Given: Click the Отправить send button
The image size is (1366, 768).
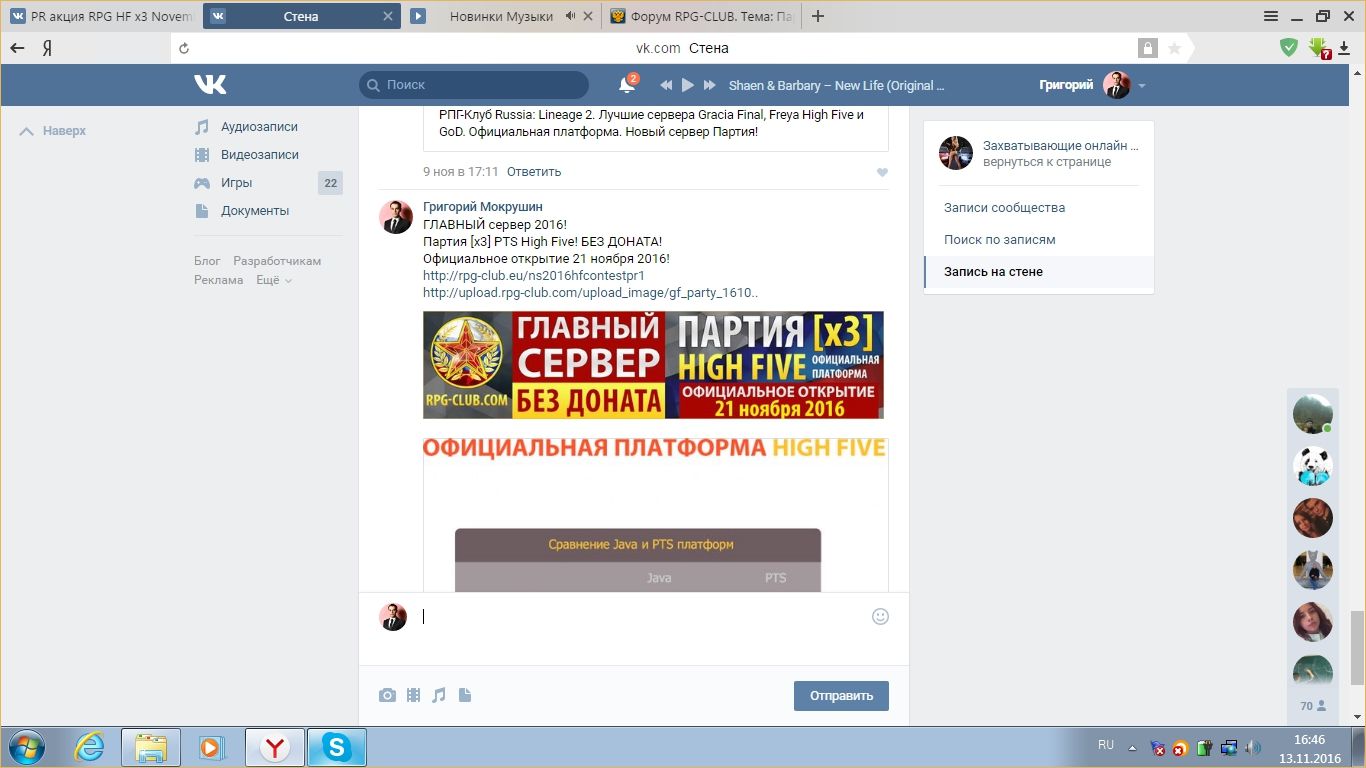Looking at the screenshot, I should (x=841, y=696).
